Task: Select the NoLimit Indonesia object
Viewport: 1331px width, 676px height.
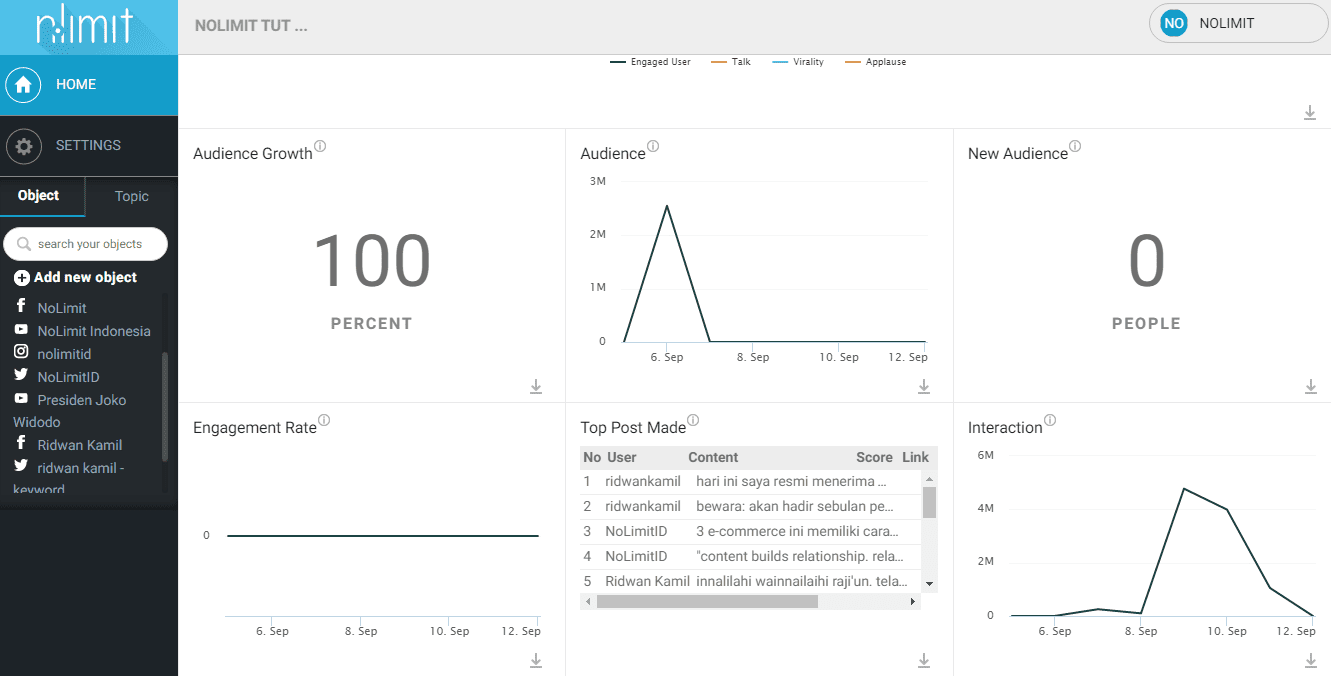Action: click(x=94, y=331)
